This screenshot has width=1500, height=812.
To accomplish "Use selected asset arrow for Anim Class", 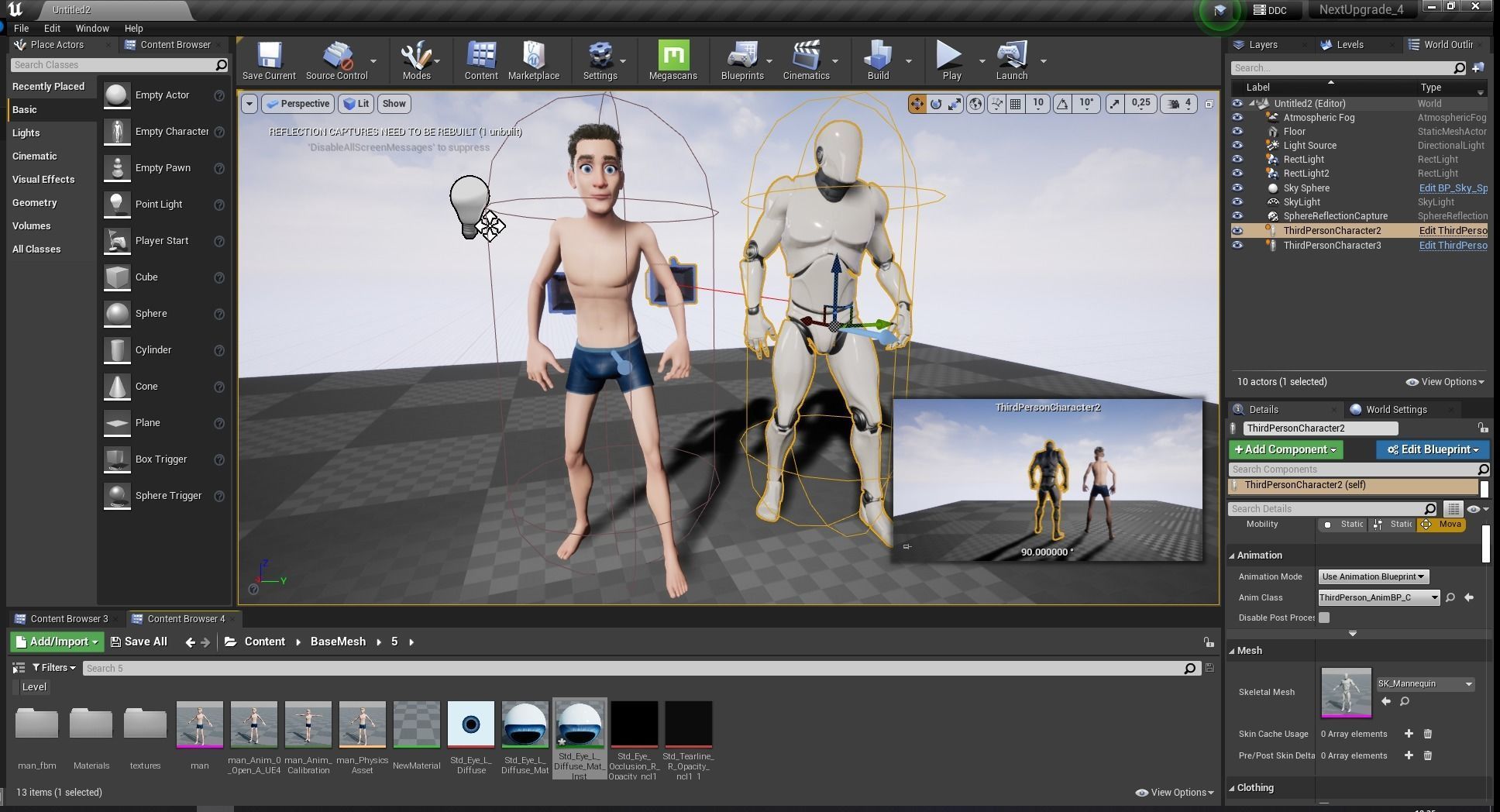I will coord(1469,597).
